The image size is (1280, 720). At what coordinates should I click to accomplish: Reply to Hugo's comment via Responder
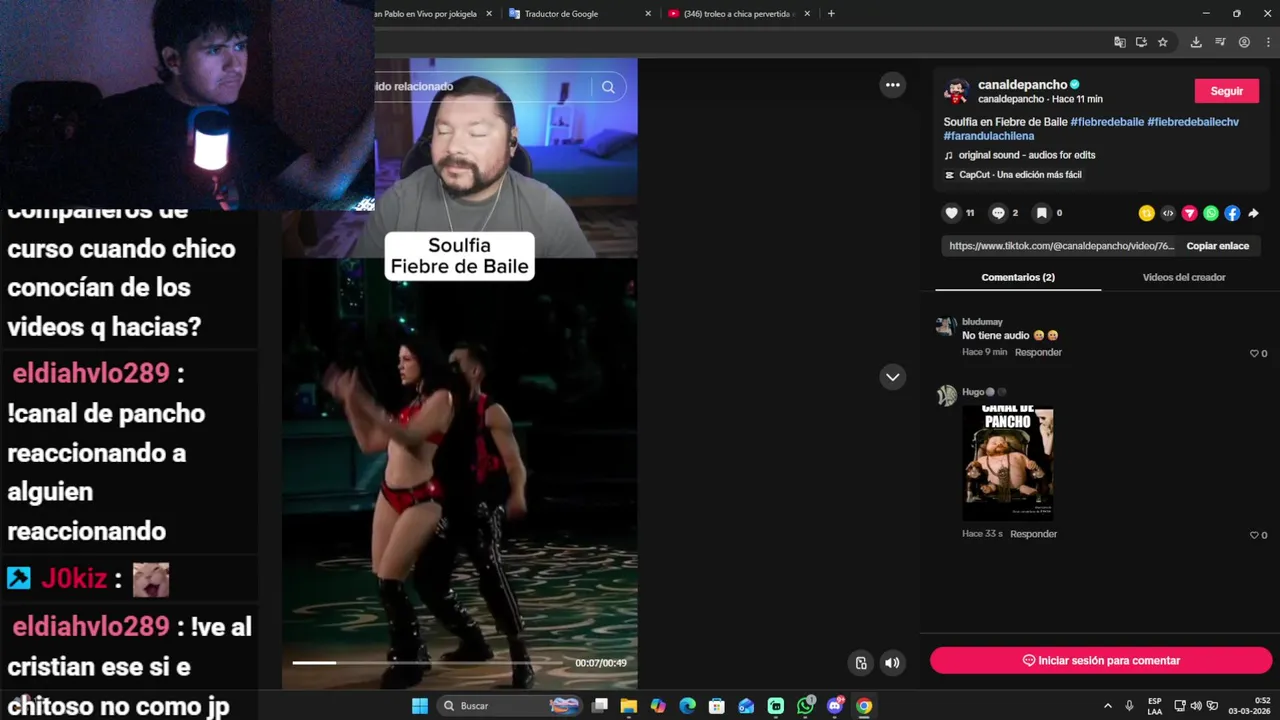[1033, 534]
